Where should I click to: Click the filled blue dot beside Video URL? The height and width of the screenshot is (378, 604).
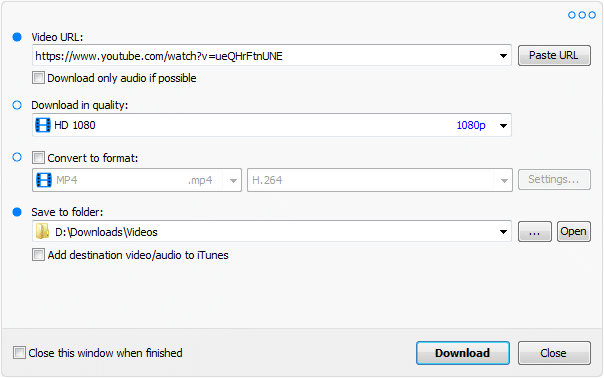[17, 37]
